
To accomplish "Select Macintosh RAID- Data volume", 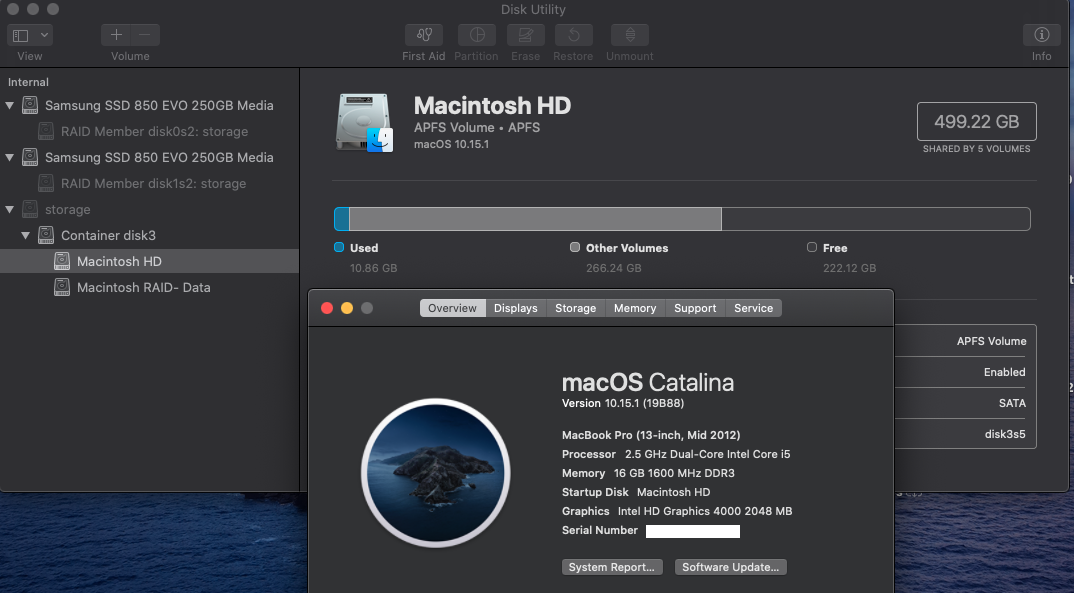I will pyautogui.click(x=143, y=287).
